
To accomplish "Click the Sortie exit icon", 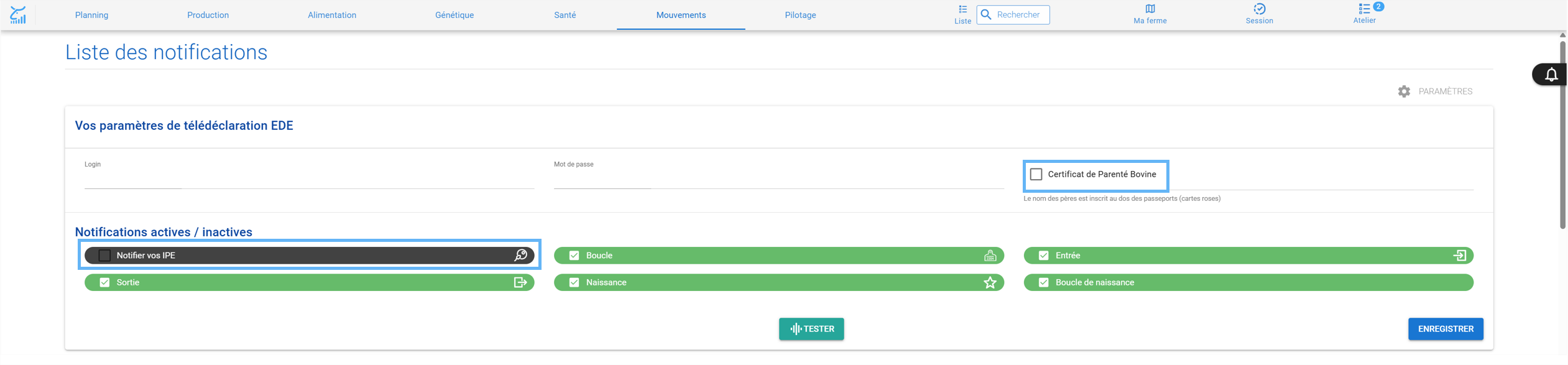I will pos(520,282).
